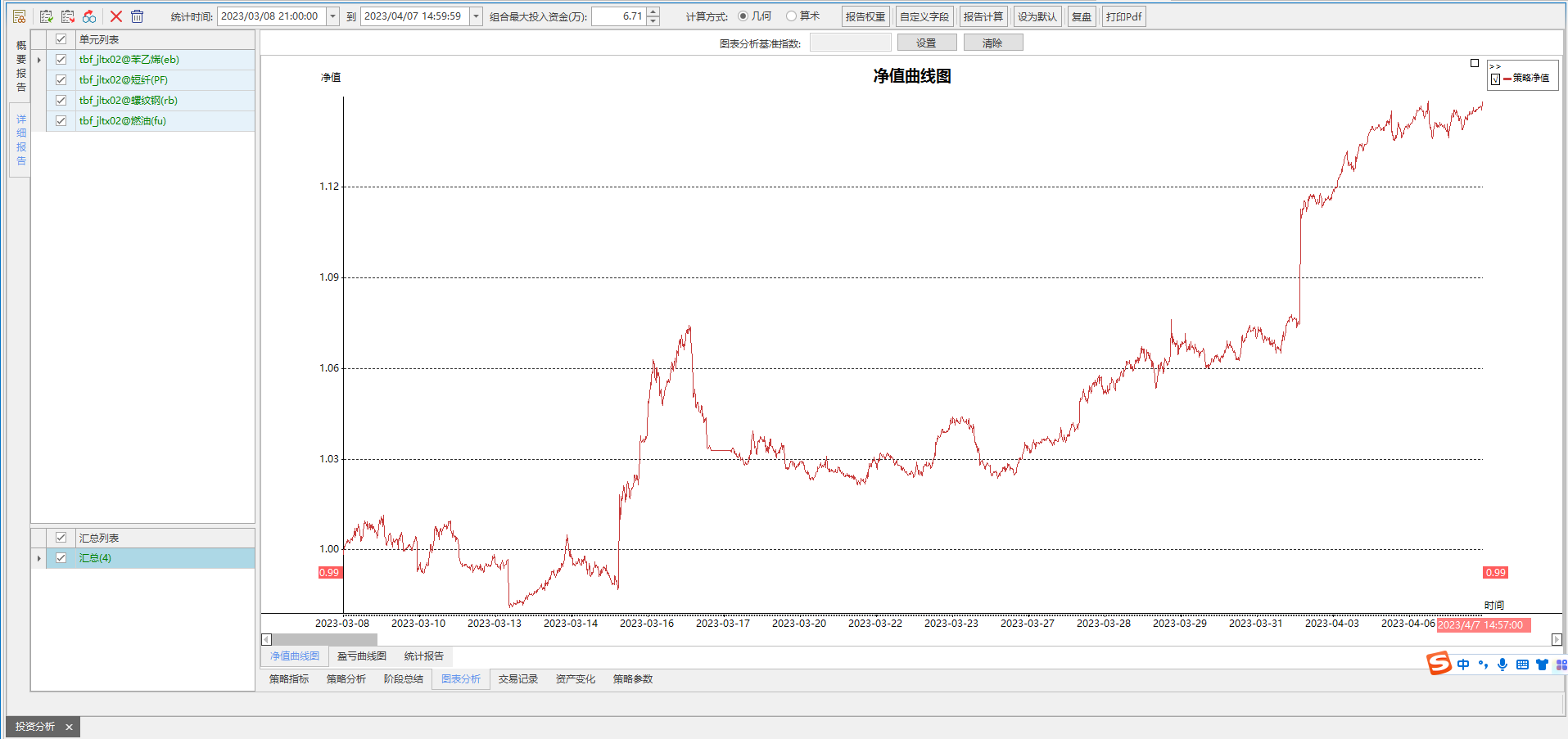Open the Sogou soft keyboard icon
Image resolution: width=1568 pixels, height=739 pixels.
(1522, 665)
